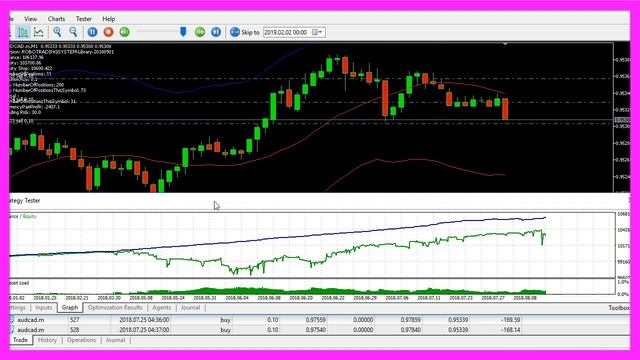Click the Toolbox panel label
Screen dimensions: 640x360
coord(619,308)
